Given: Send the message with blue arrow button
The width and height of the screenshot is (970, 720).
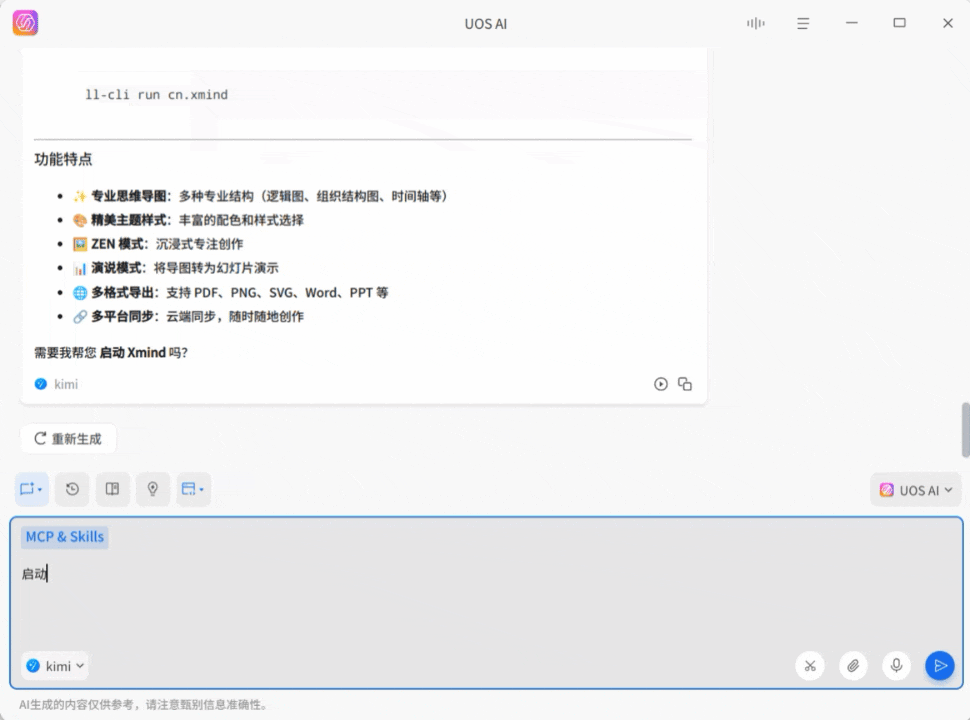Looking at the screenshot, I should coord(939,666).
